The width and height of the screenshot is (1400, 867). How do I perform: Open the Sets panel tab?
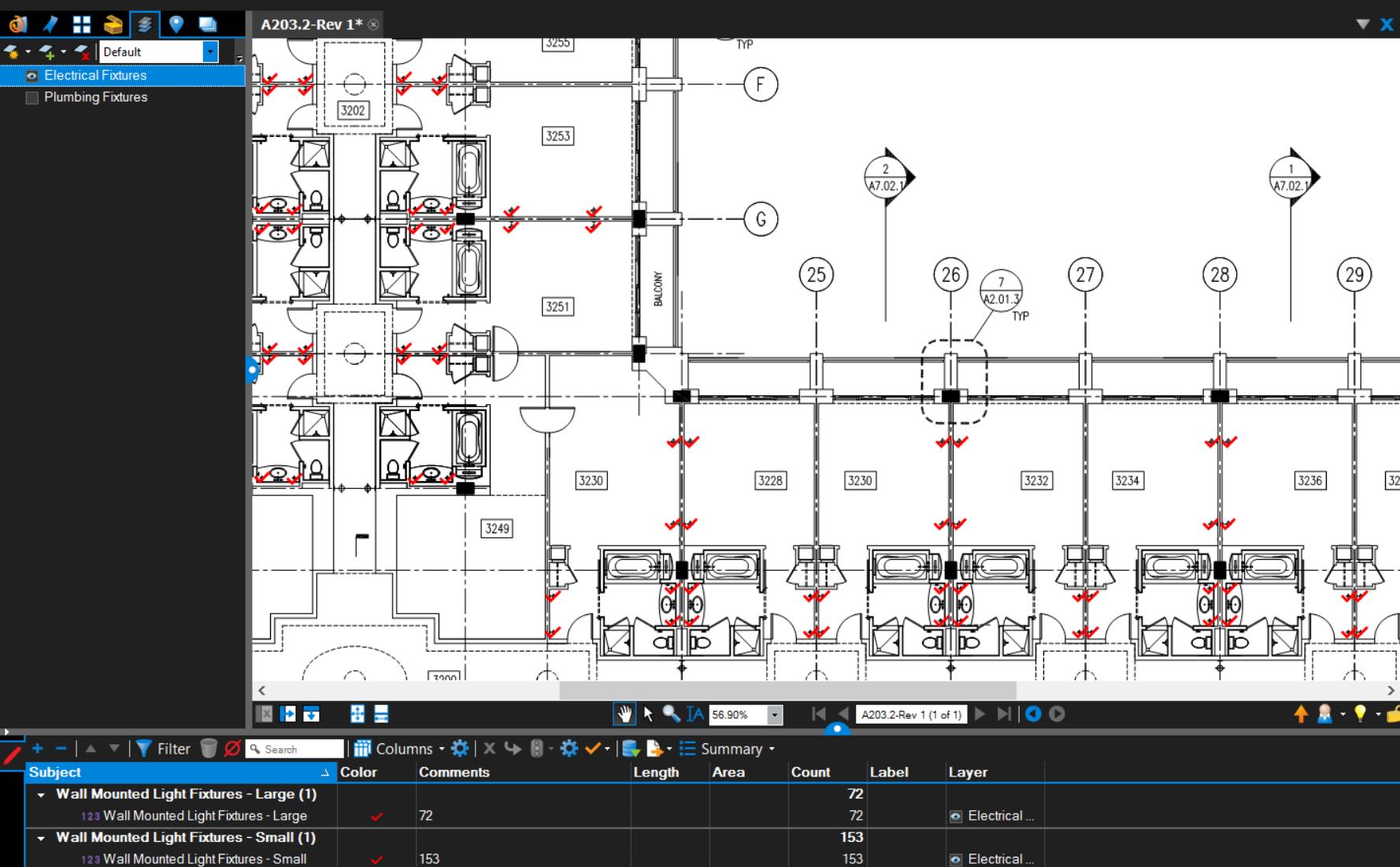pos(207,24)
